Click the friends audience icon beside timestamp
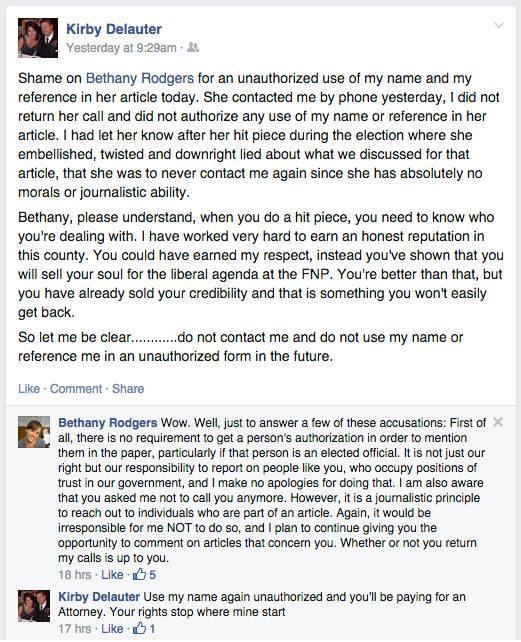 pyautogui.click(x=193, y=47)
